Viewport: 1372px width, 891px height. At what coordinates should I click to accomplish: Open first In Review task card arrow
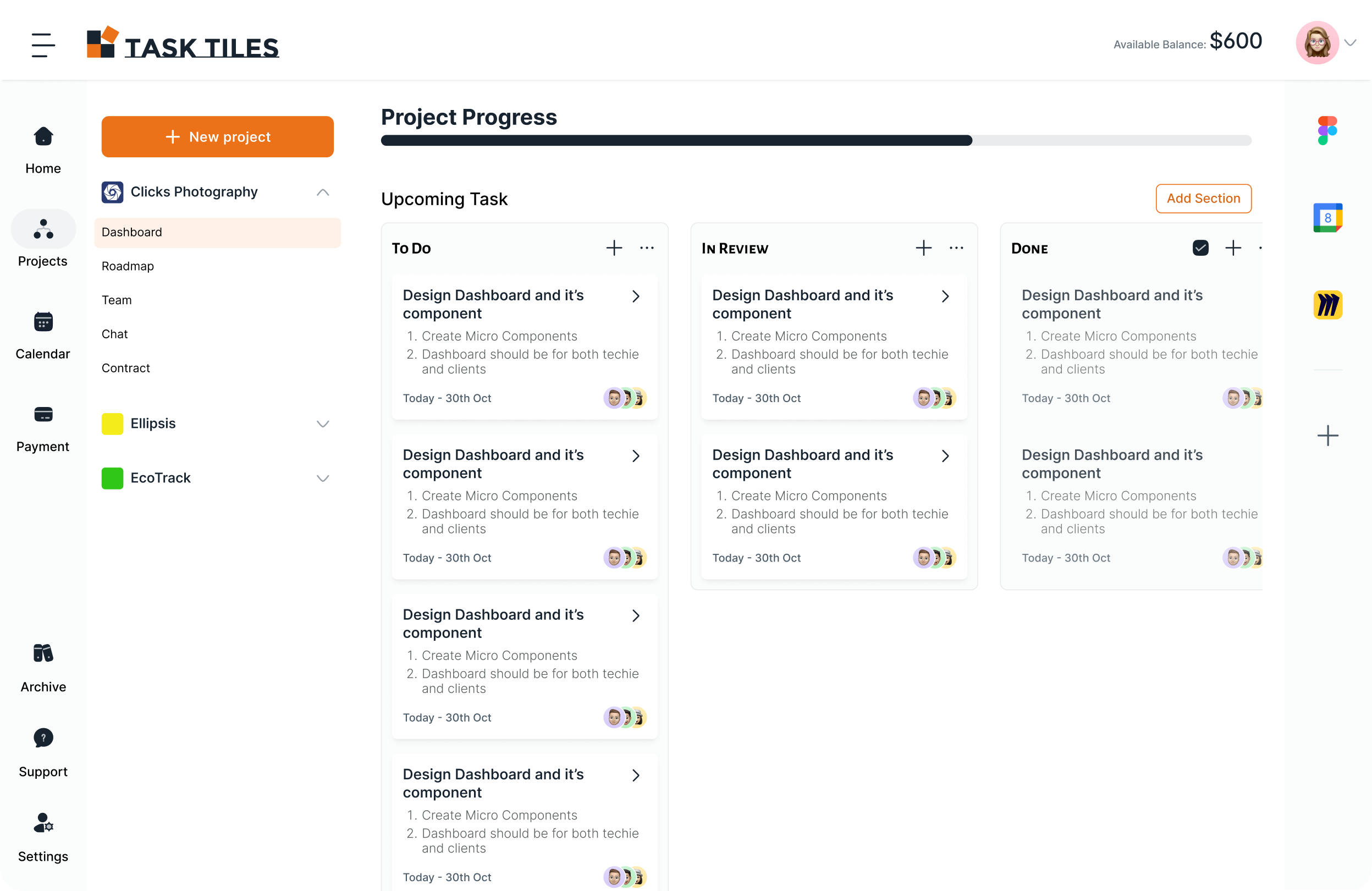(945, 296)
